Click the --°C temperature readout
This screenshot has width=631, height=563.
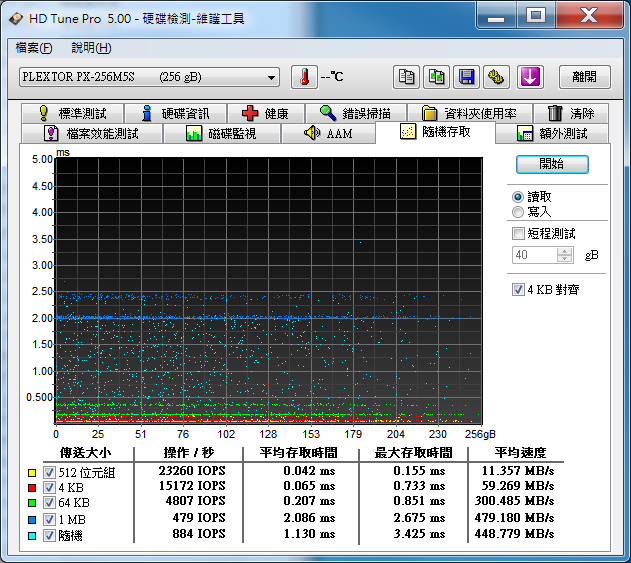tap(332, 76)
